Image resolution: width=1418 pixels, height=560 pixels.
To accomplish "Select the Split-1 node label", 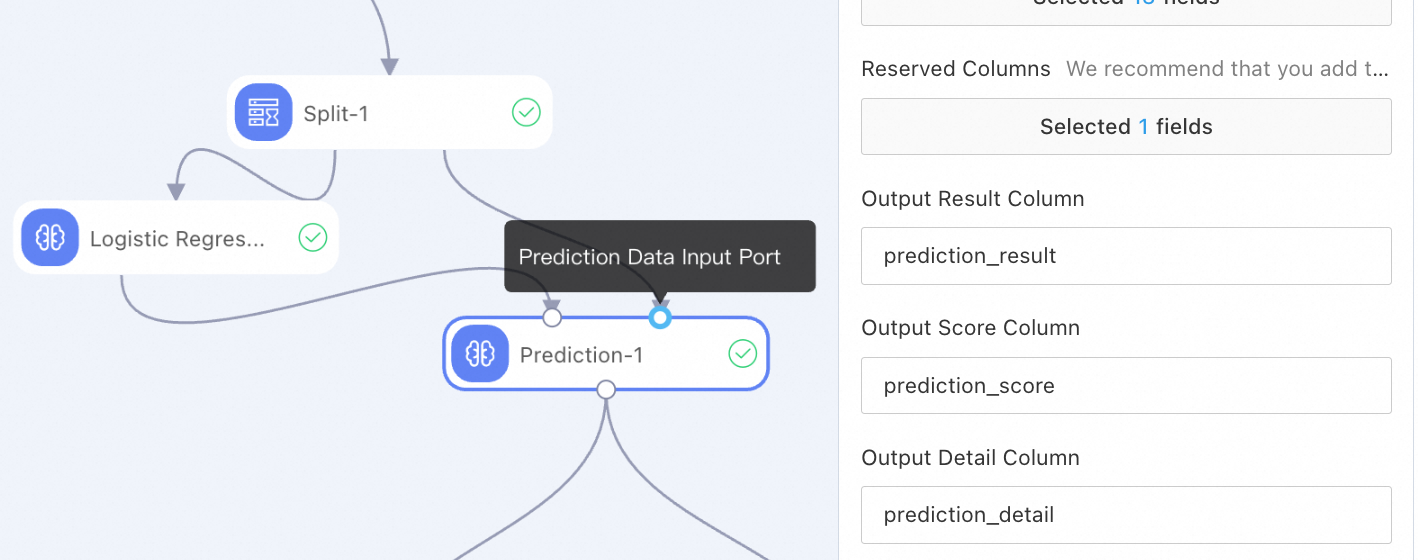I will click(x=336, y=113).
